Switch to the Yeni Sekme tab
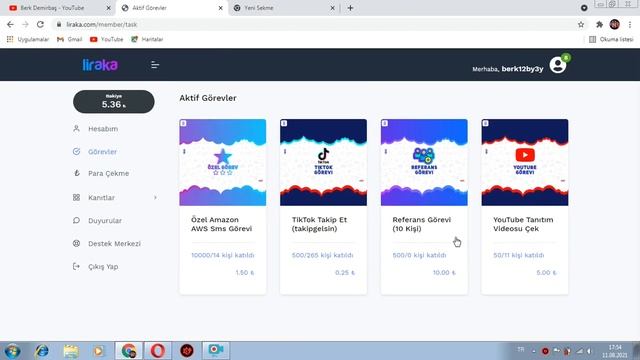This screenshot has width=640, height=360. pos(259,8)
